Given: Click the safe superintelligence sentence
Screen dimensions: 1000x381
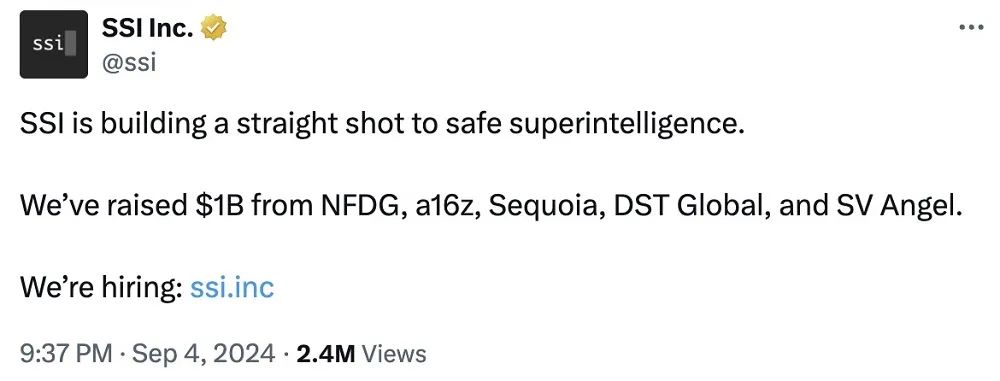Looking at the screenshot, I should [x=382, y=124].
